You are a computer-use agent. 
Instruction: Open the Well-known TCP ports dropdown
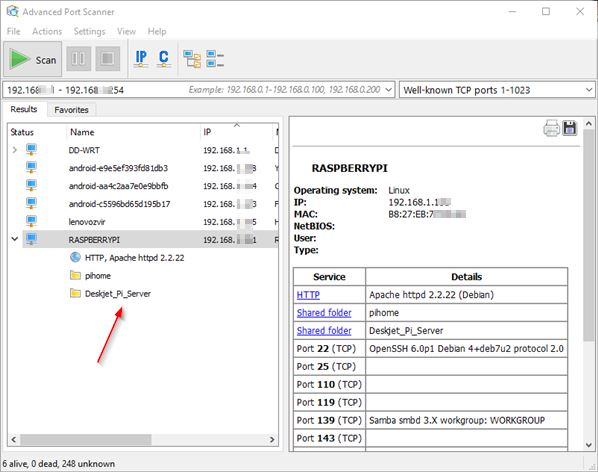[589, 90]
